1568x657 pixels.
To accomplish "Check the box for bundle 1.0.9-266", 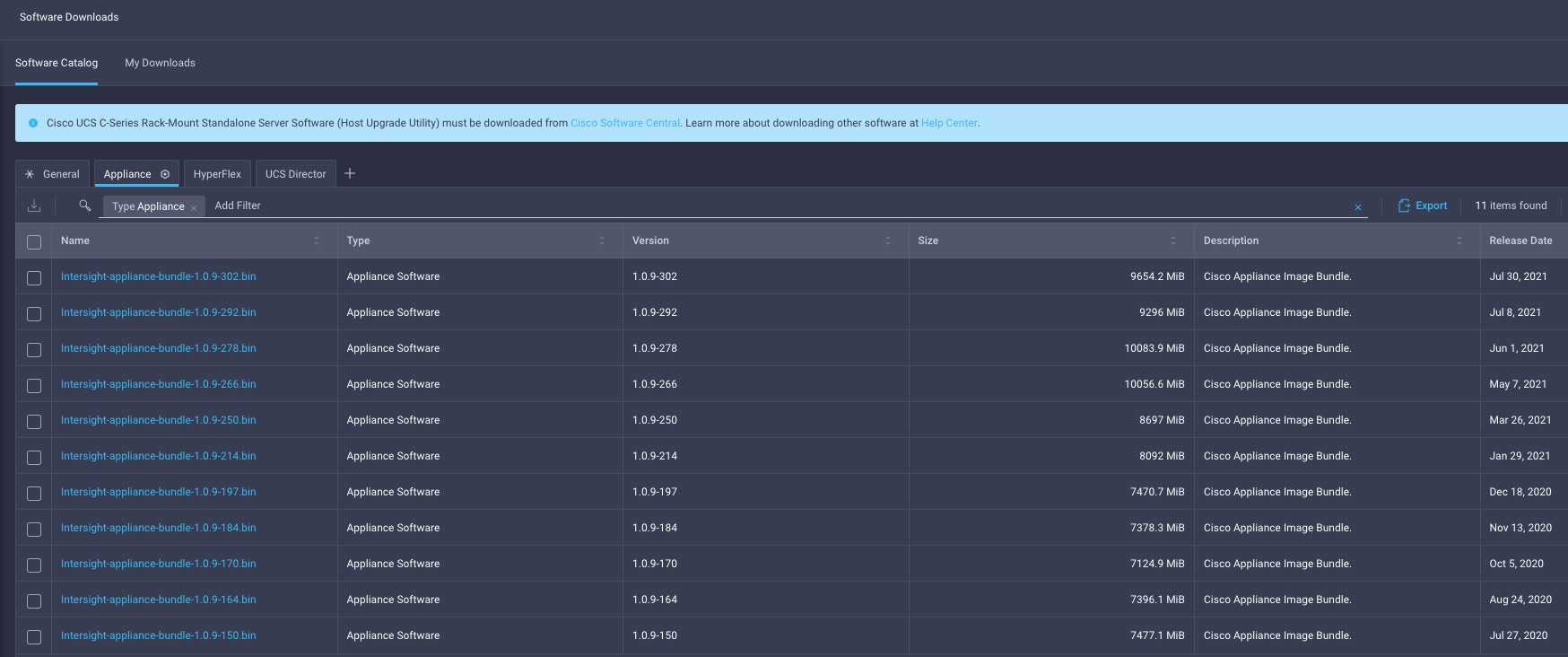I will pyautogui.click(x=34, y=385).
